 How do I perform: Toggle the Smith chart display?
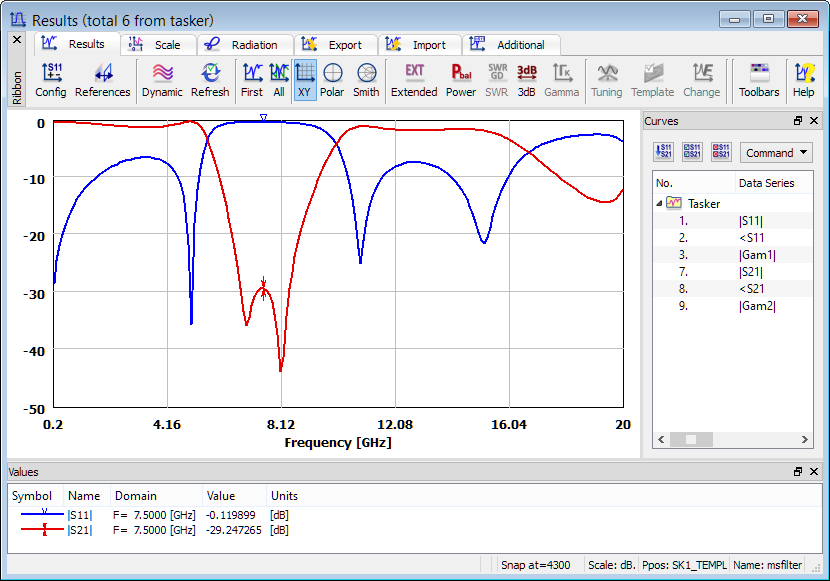[x=366, y=80]
